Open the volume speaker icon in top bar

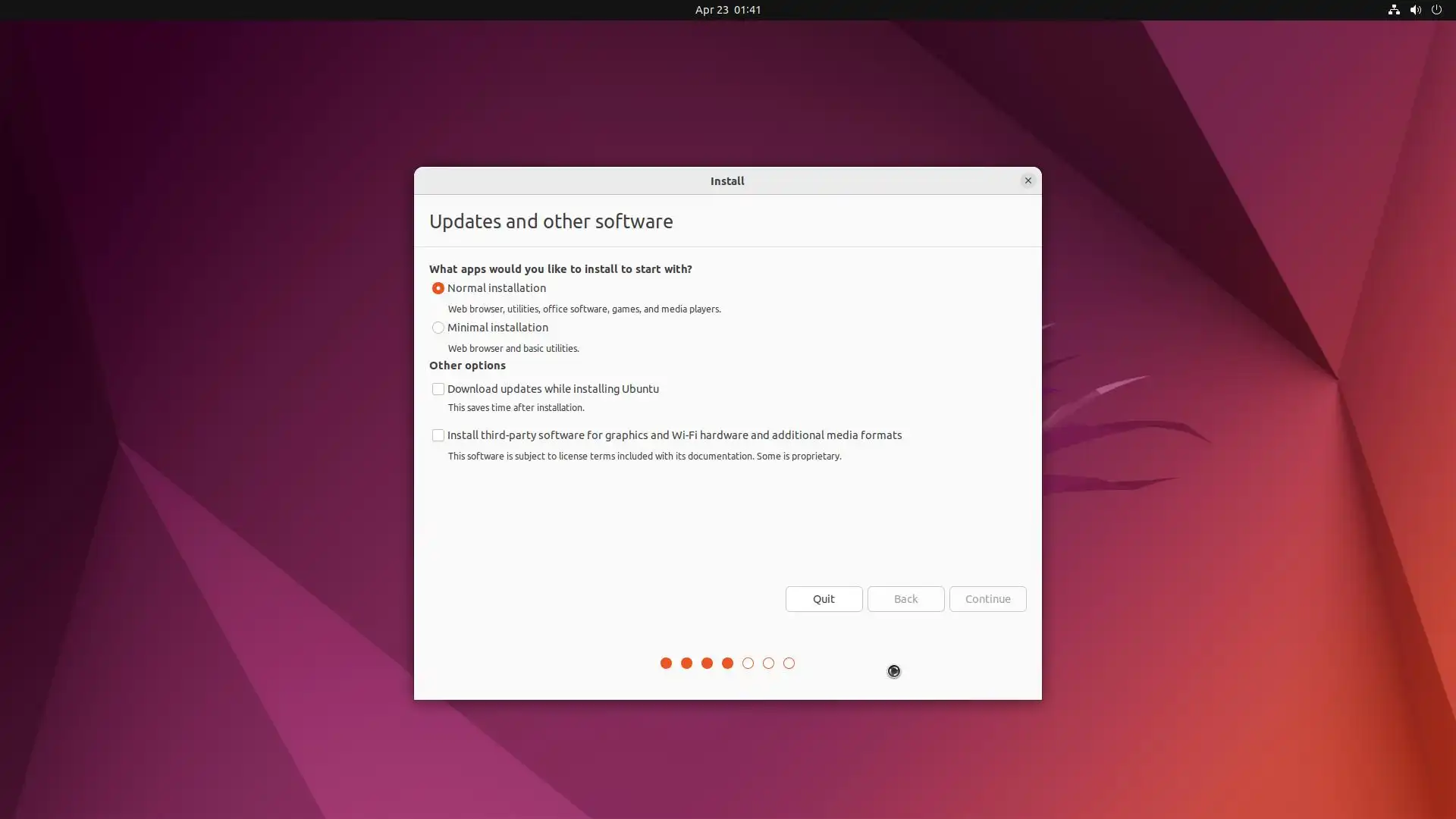coord(1414,10)
